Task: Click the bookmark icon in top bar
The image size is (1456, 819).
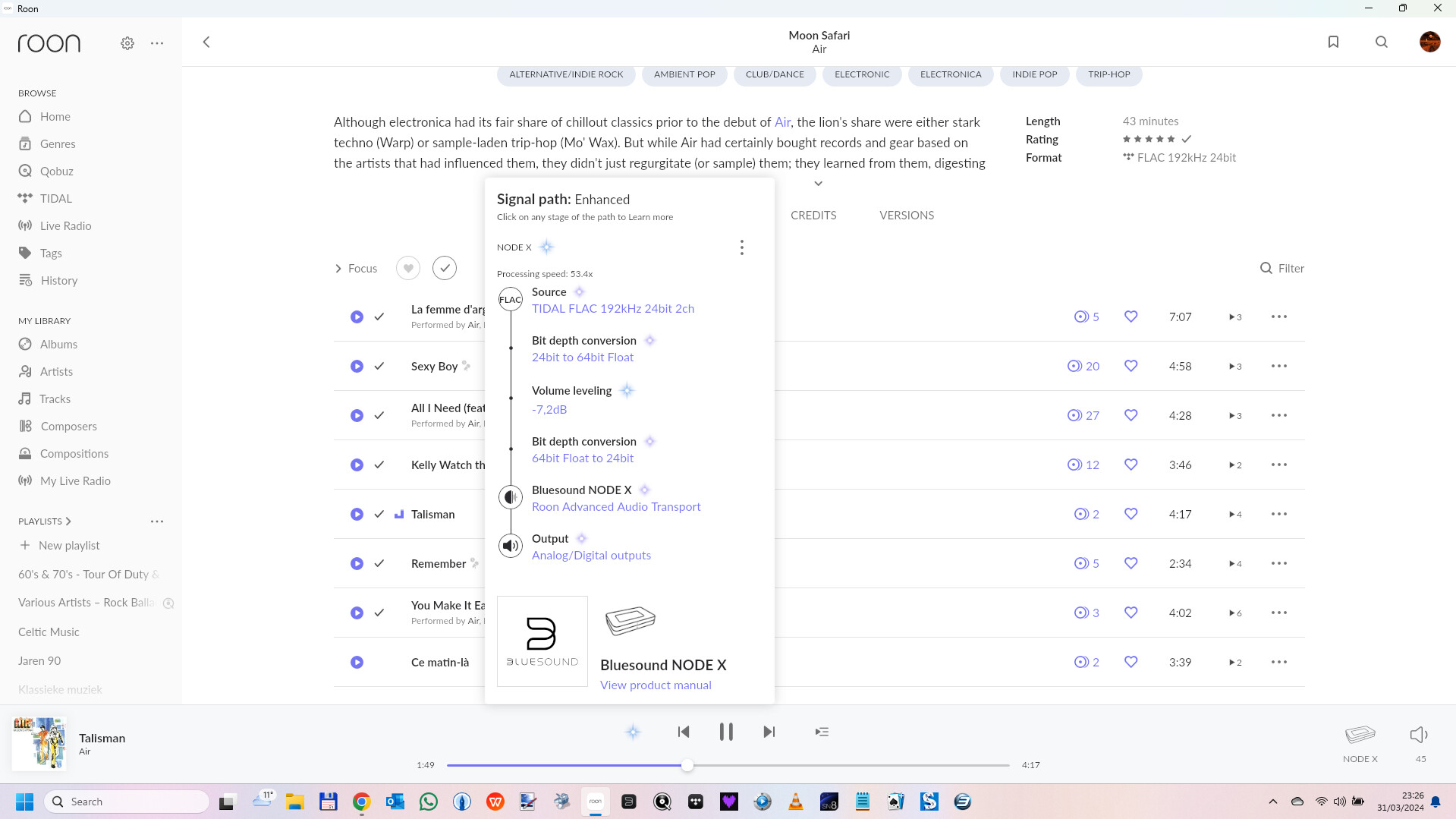Action: [x=1333, y=43]
